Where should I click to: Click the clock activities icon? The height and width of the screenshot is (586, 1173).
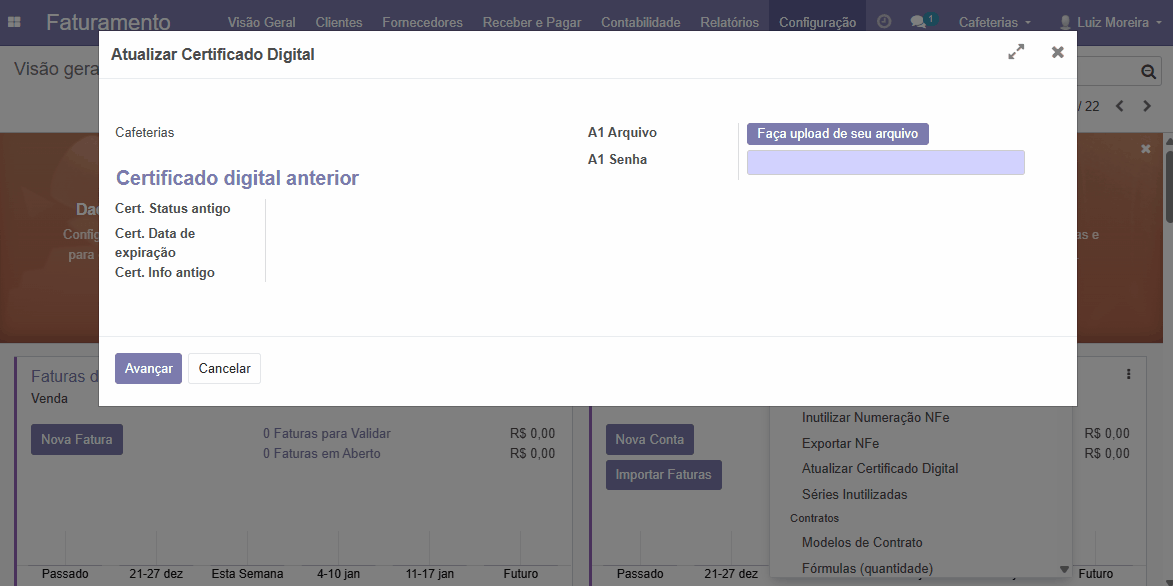click(x=884, y=22)
